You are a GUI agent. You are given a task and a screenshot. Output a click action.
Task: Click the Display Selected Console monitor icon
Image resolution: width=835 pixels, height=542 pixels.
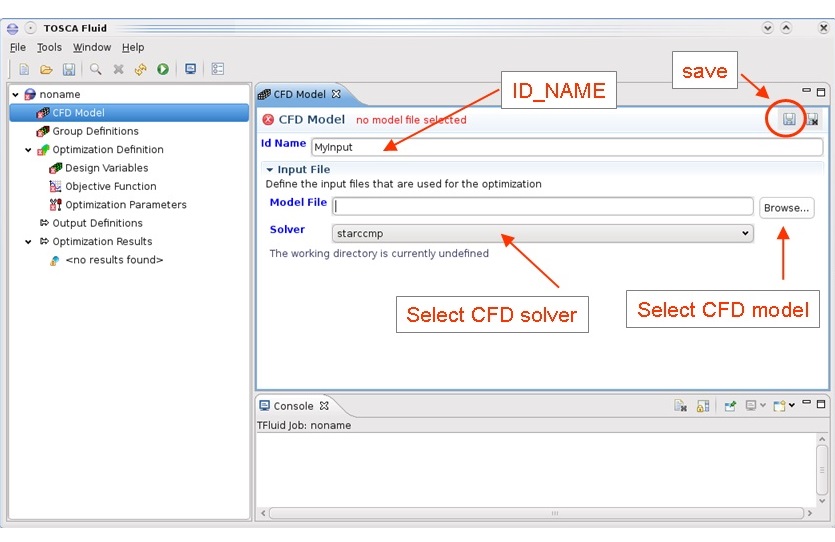pos(751,406)
